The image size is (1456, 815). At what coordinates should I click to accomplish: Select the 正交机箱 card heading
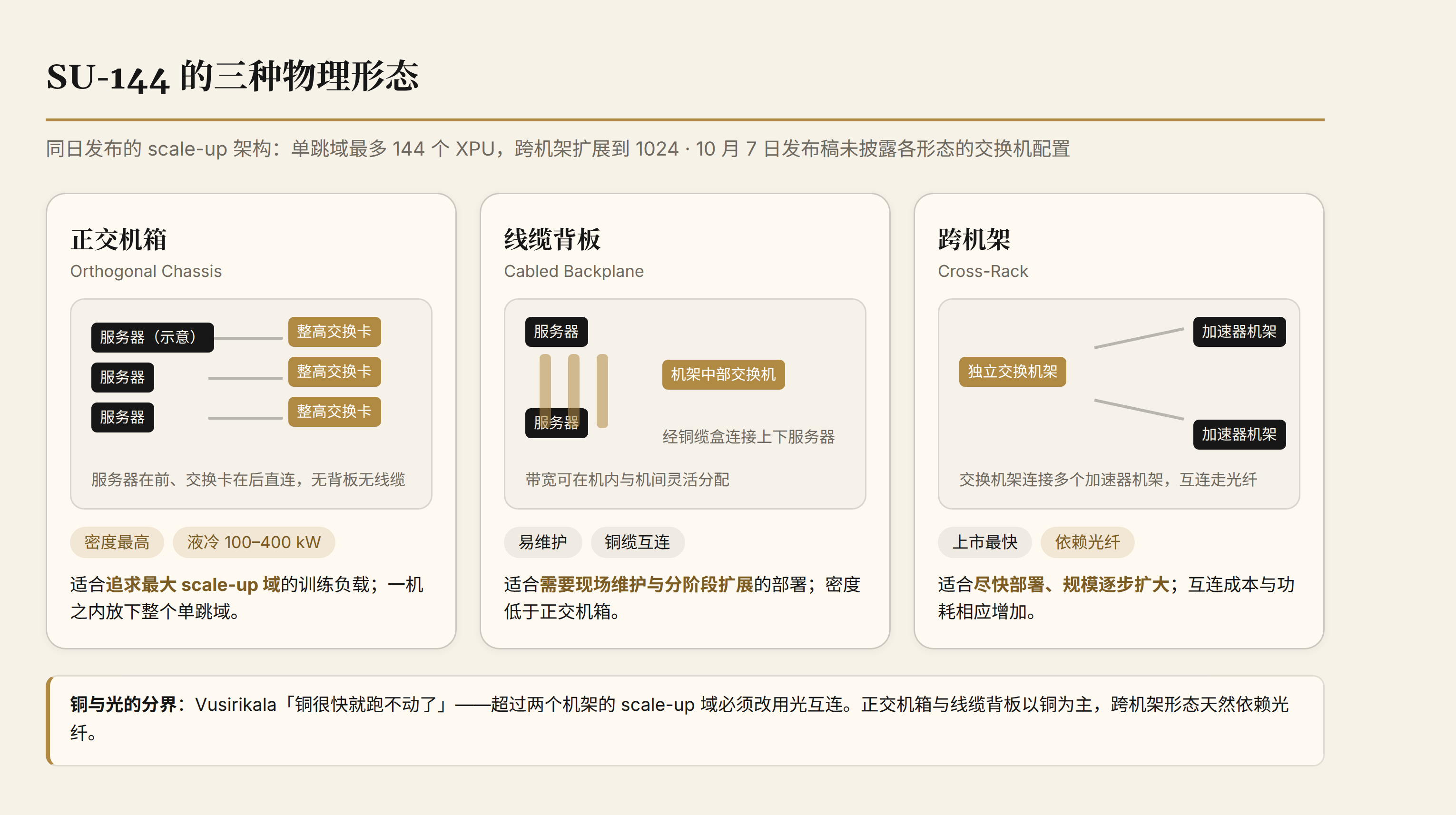point(118,239)
